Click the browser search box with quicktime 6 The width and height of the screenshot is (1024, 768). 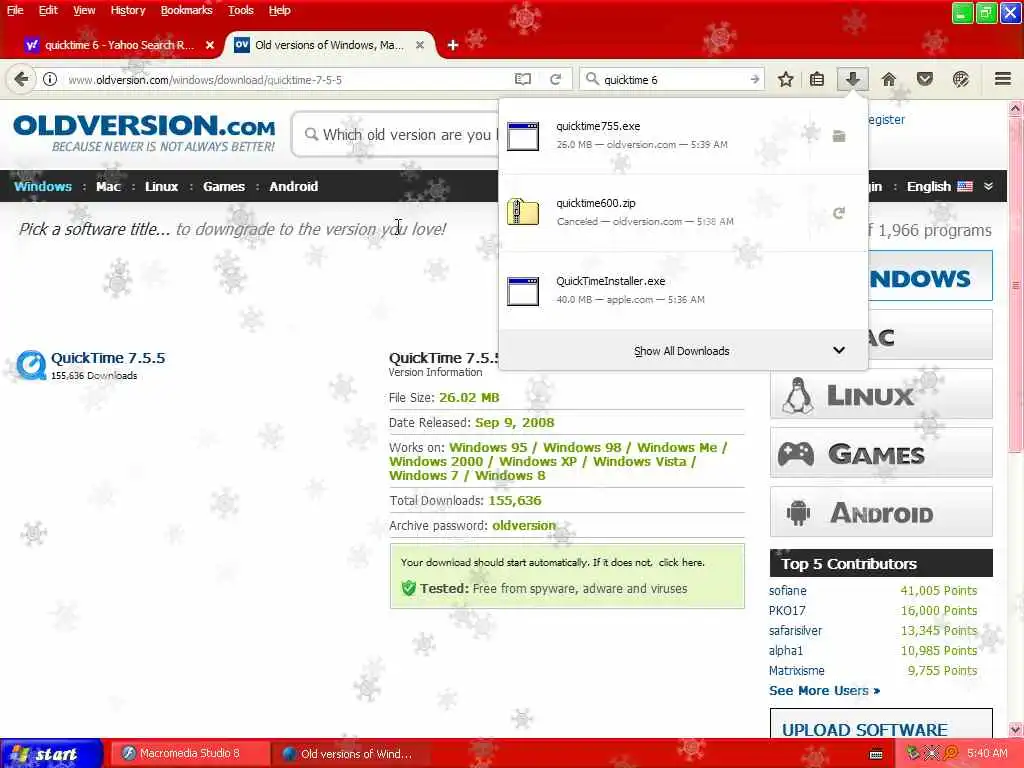pos(673,80)
